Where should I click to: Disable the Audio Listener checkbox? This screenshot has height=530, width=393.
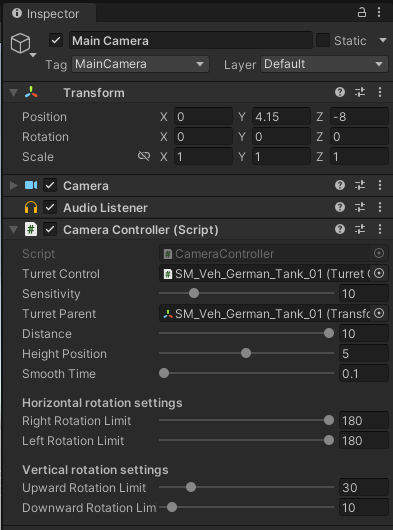coord(50,207)
